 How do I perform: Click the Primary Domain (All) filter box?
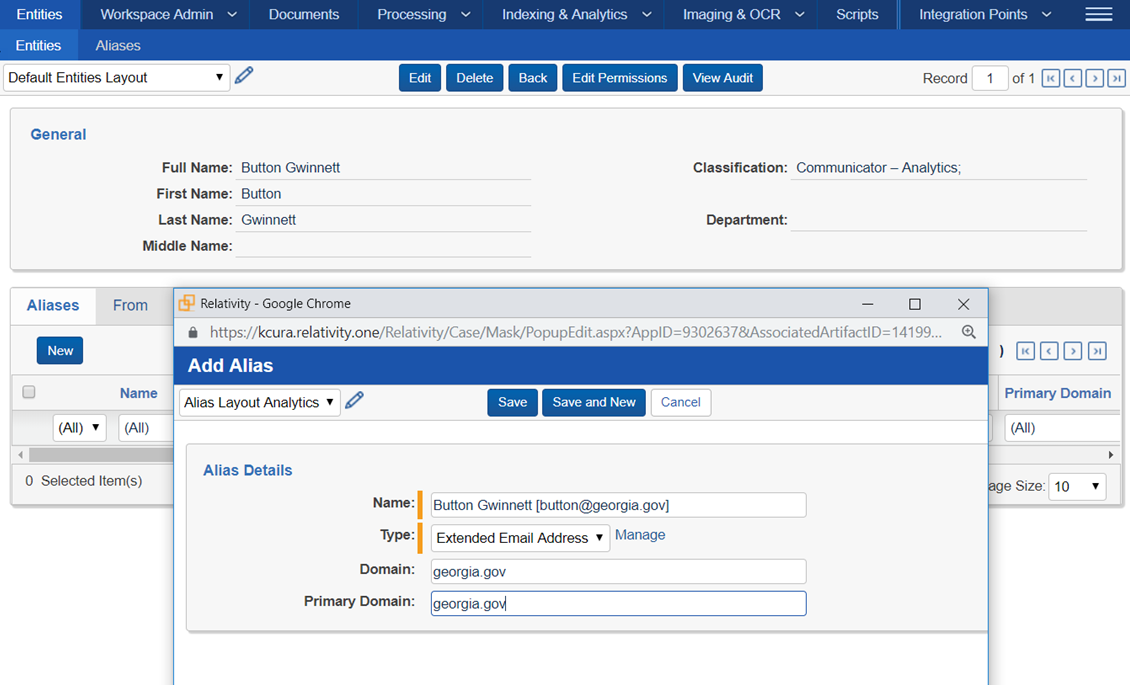(x=1064, y=428)
